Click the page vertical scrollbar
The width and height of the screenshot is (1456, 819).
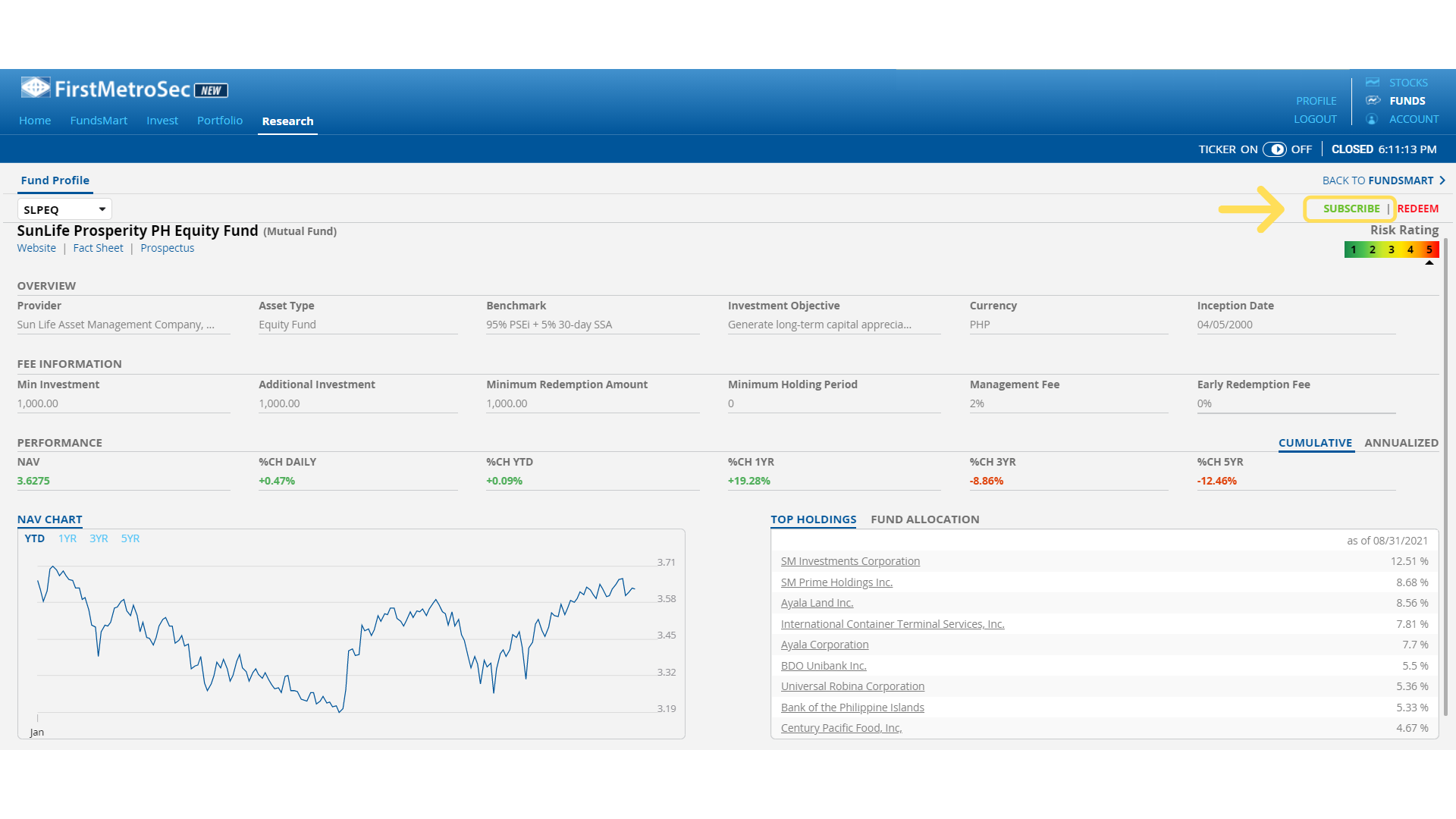[x=1445, y=476]
